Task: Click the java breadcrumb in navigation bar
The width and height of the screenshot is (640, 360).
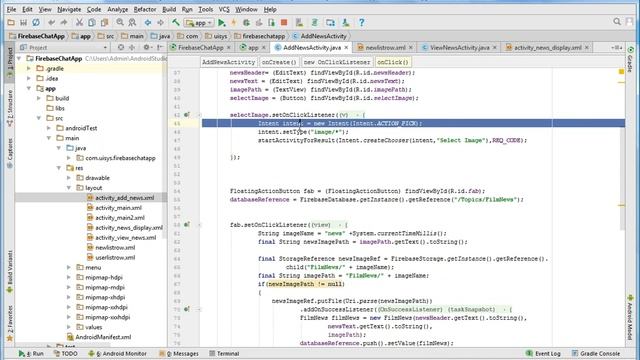Action: (x=160, y=36)
